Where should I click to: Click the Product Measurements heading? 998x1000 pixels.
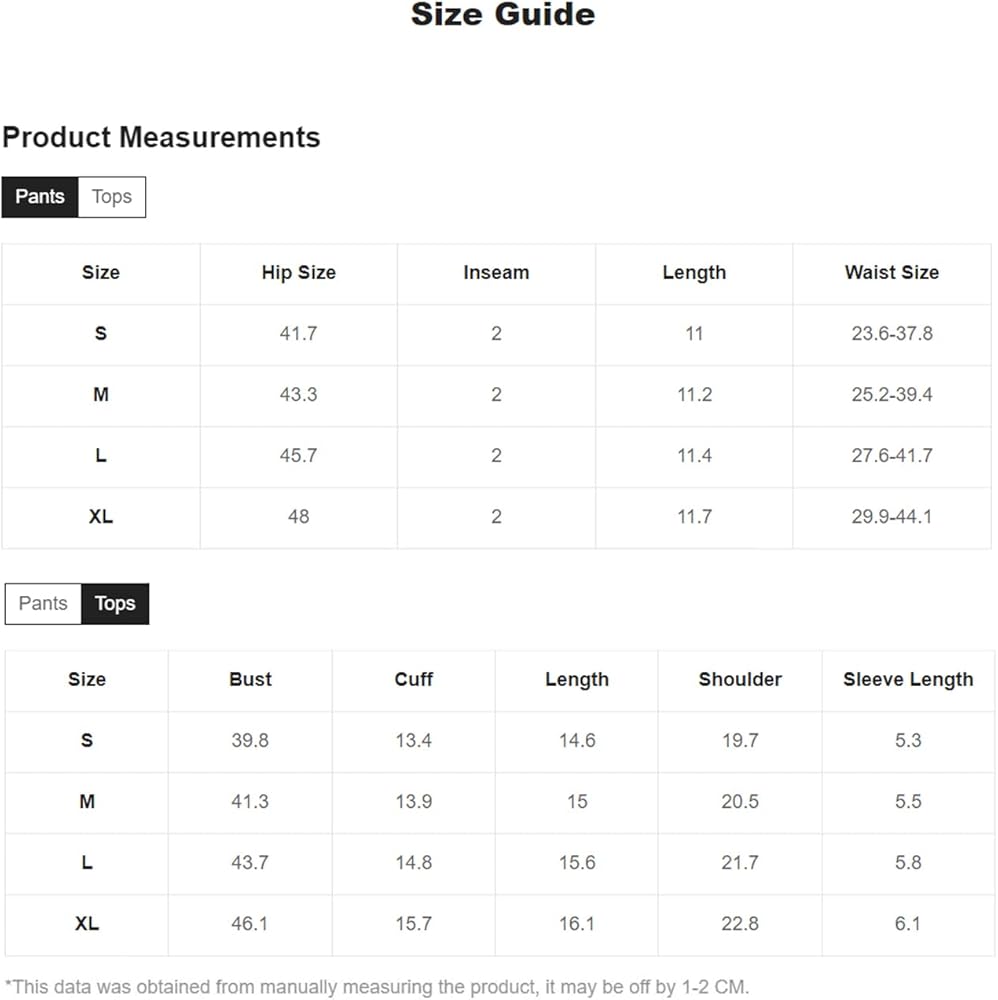(161, 137)
